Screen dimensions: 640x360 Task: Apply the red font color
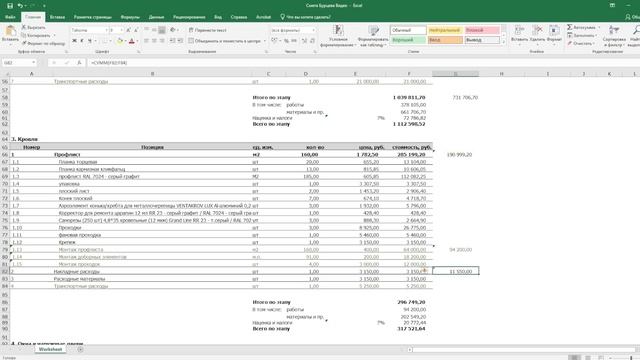tap(131, 41)
